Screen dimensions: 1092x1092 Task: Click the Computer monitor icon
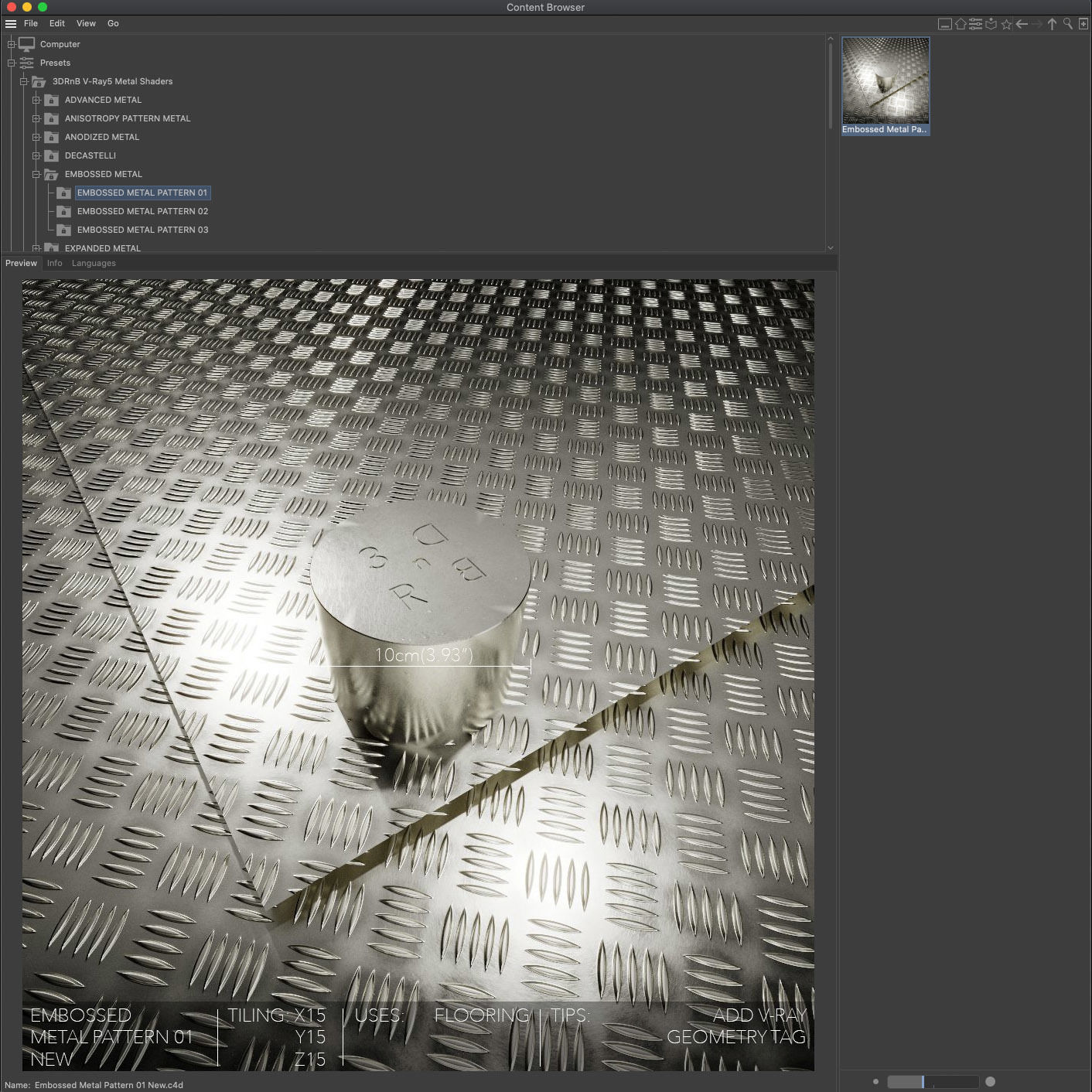(27, 44)
